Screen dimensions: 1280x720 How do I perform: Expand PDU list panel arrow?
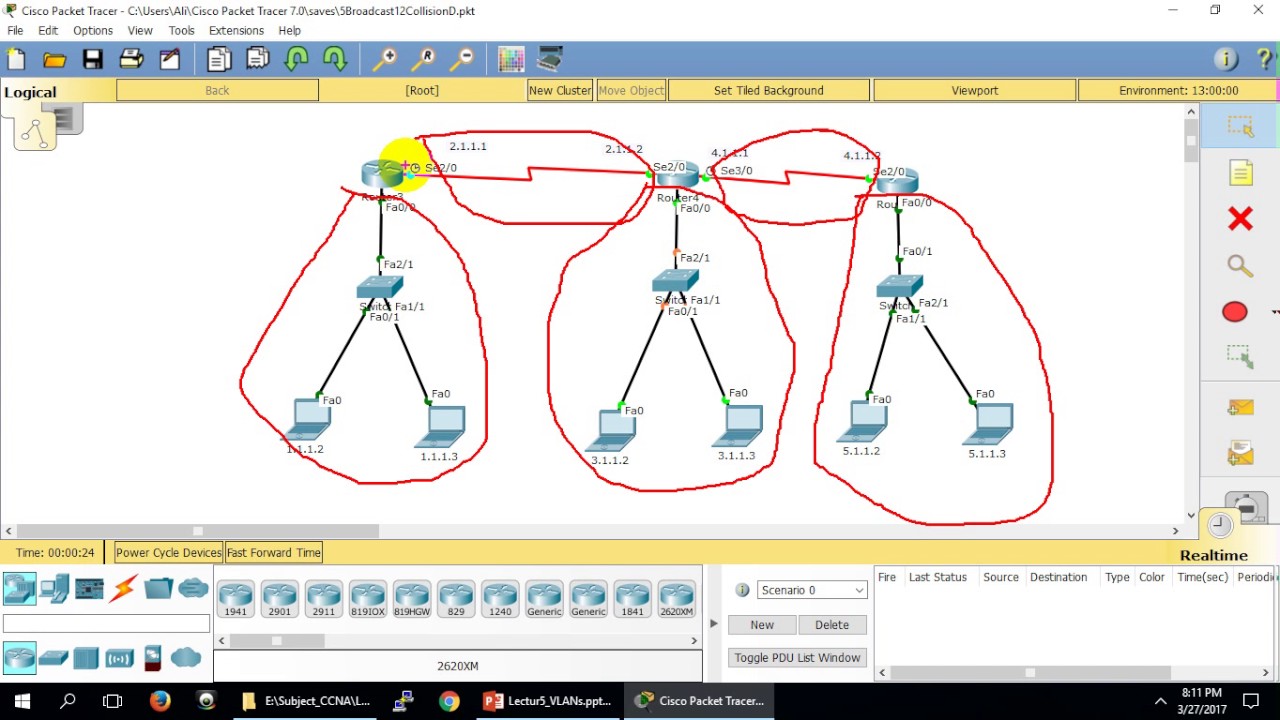click(x=713, y=624)
